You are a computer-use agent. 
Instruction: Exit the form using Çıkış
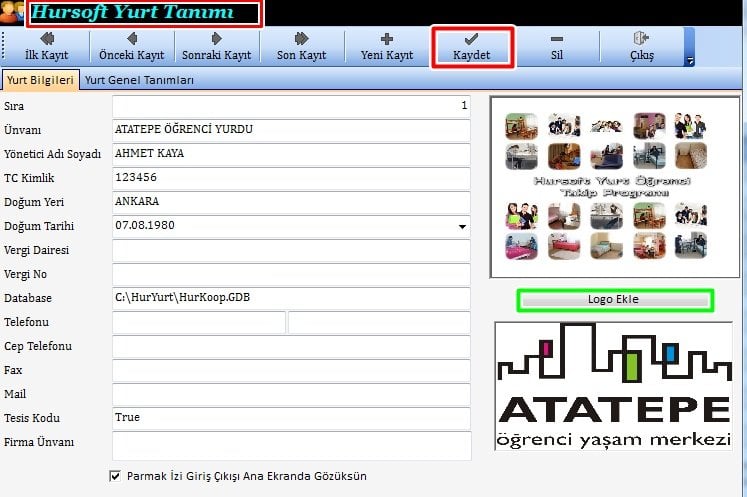point(641,46)
